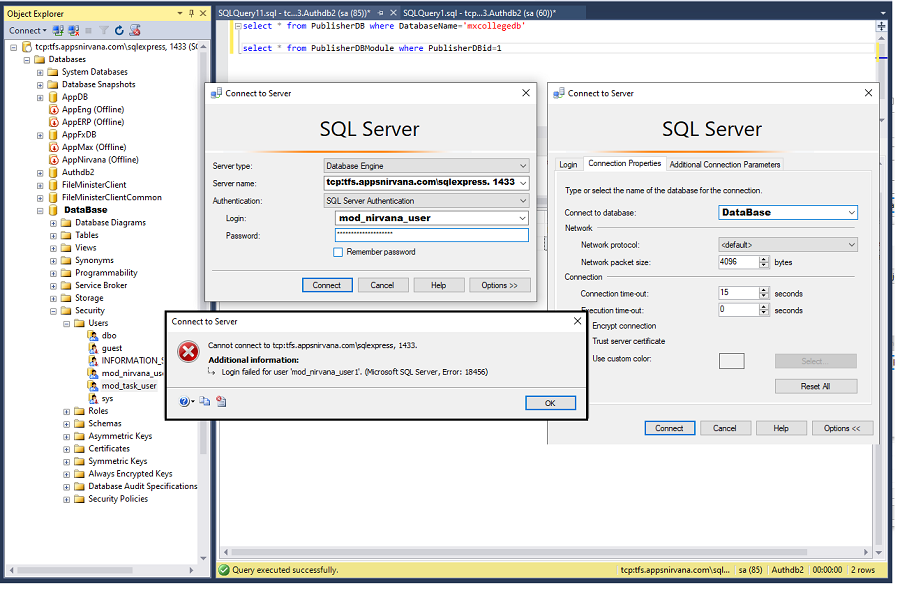The image size is (900, 593).
Task: Open the document tabs overflow dropdown arrow
Action: click(883, 13)
